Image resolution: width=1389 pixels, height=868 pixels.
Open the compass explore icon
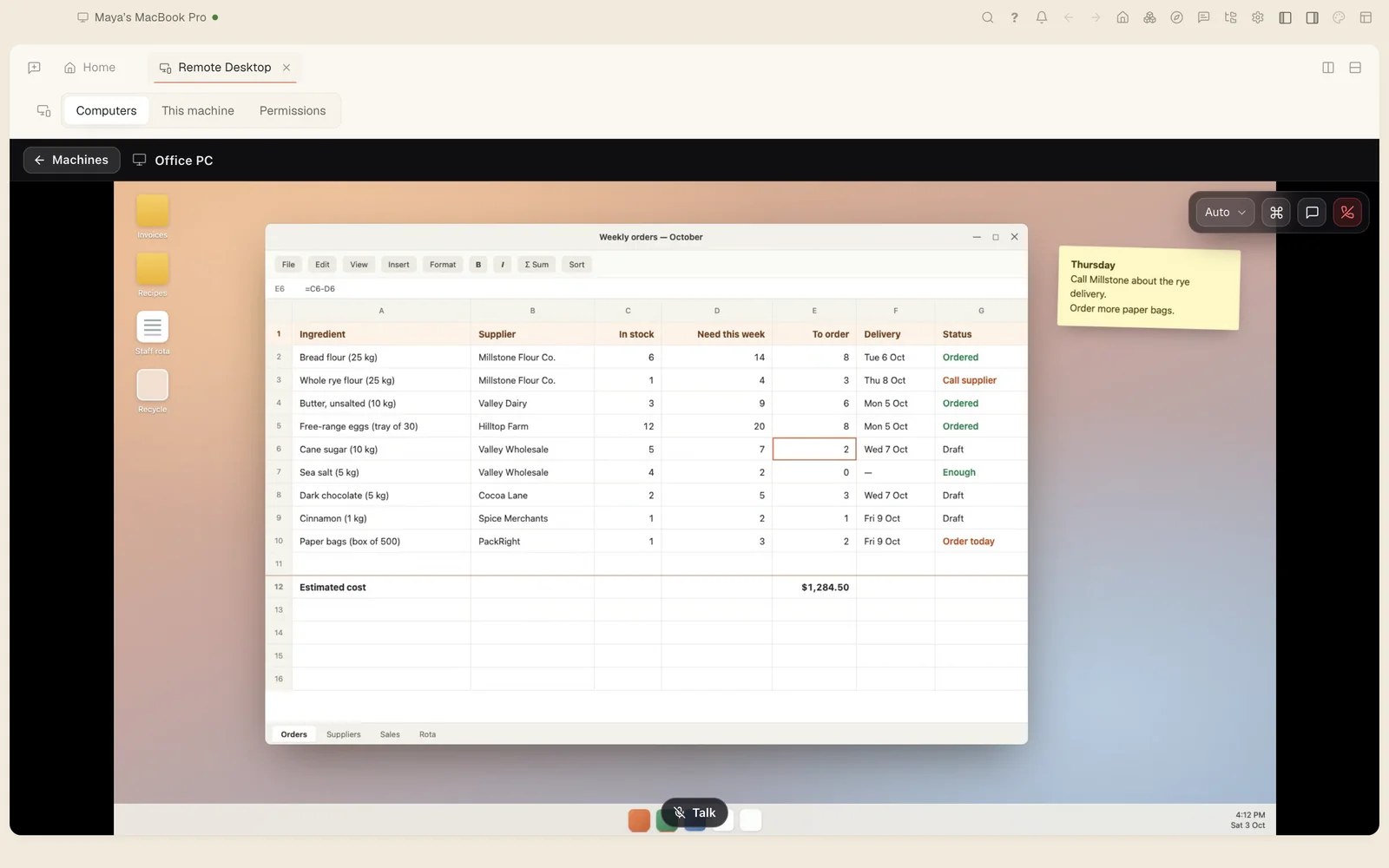(x=1176, y=17)
